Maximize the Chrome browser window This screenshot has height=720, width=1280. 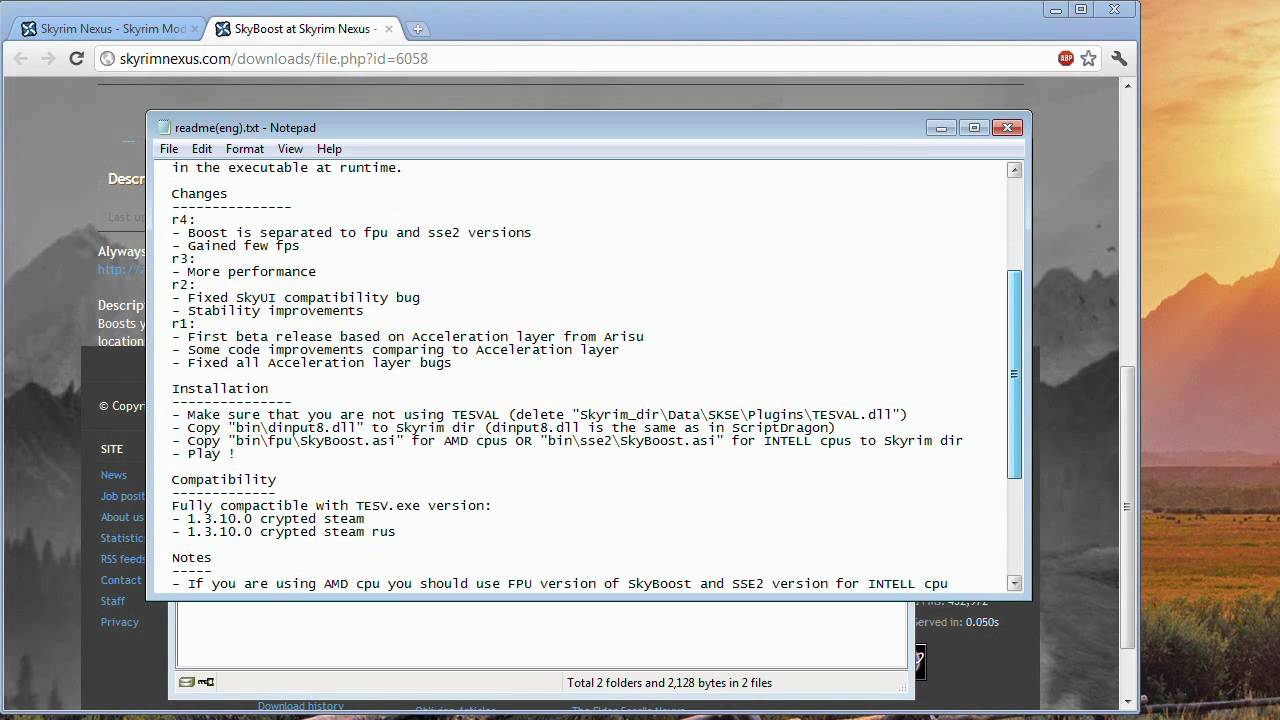pos(1082,9)
